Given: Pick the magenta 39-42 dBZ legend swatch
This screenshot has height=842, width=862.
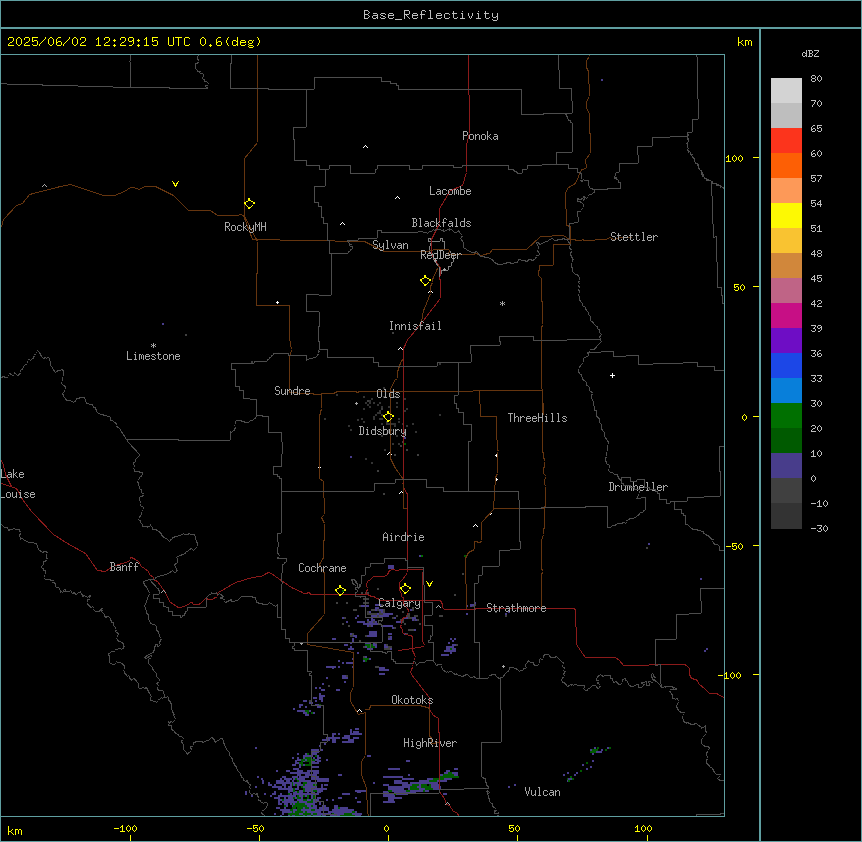Looking at the screenshot, I should 786,315.
